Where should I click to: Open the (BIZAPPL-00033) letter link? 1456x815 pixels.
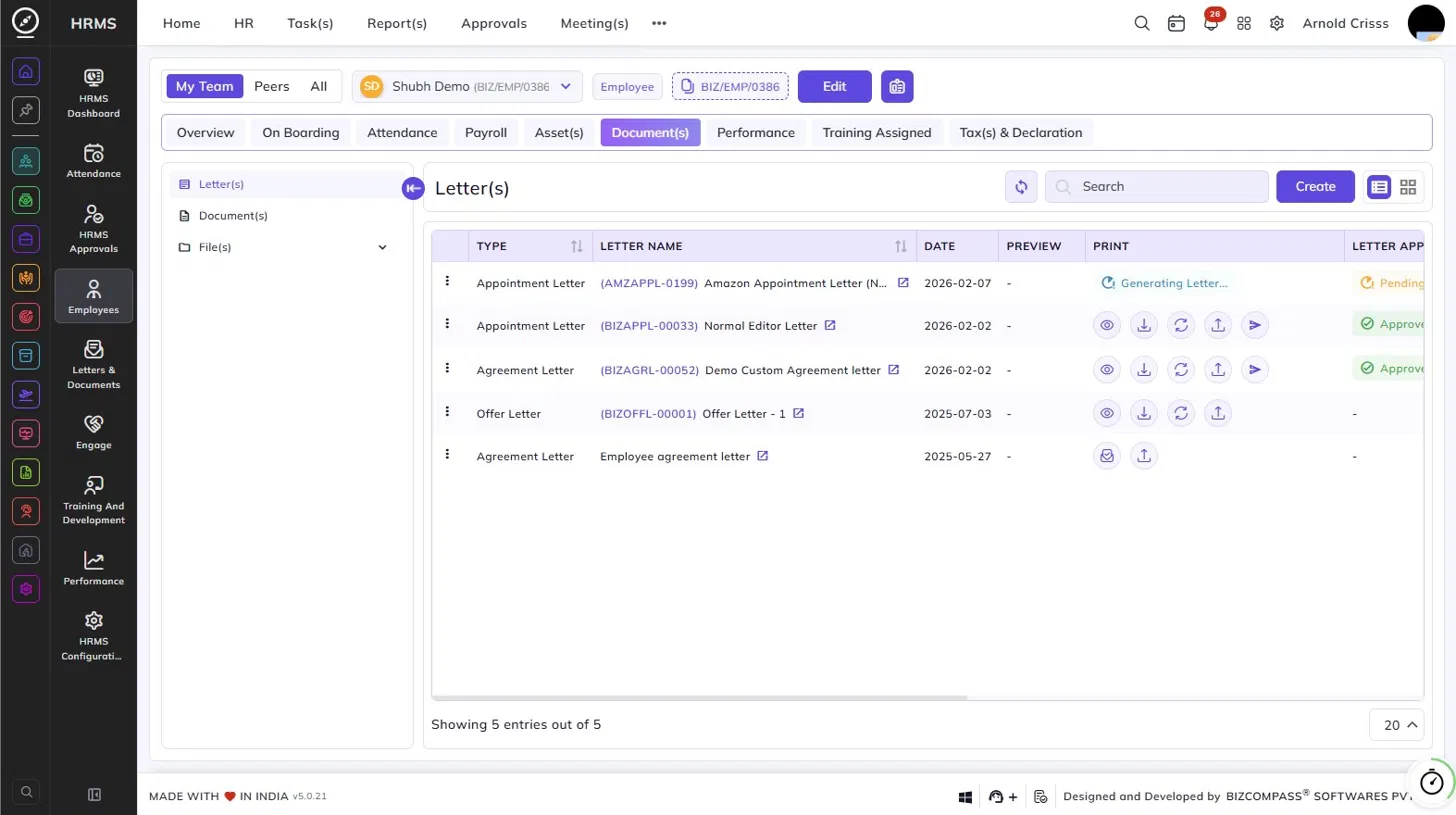(x=649, y=326)
